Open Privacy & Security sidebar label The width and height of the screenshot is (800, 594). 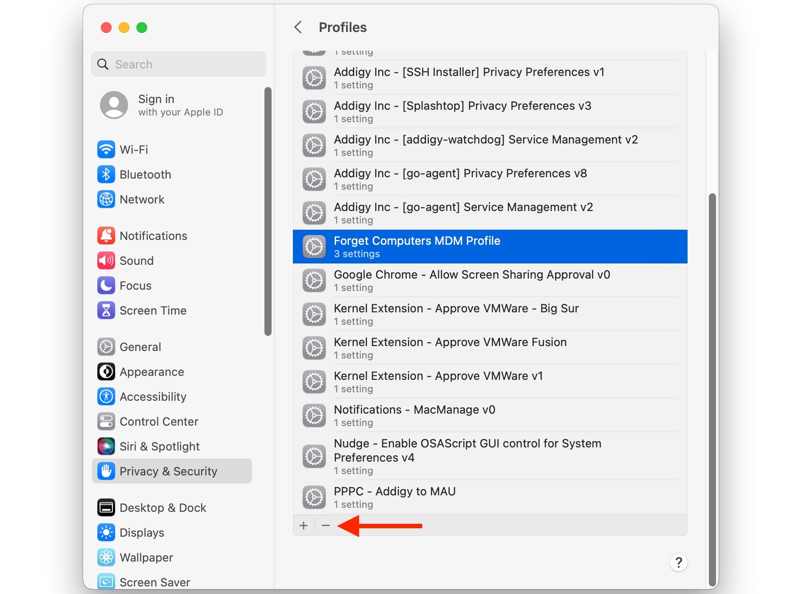click(168, 471)
